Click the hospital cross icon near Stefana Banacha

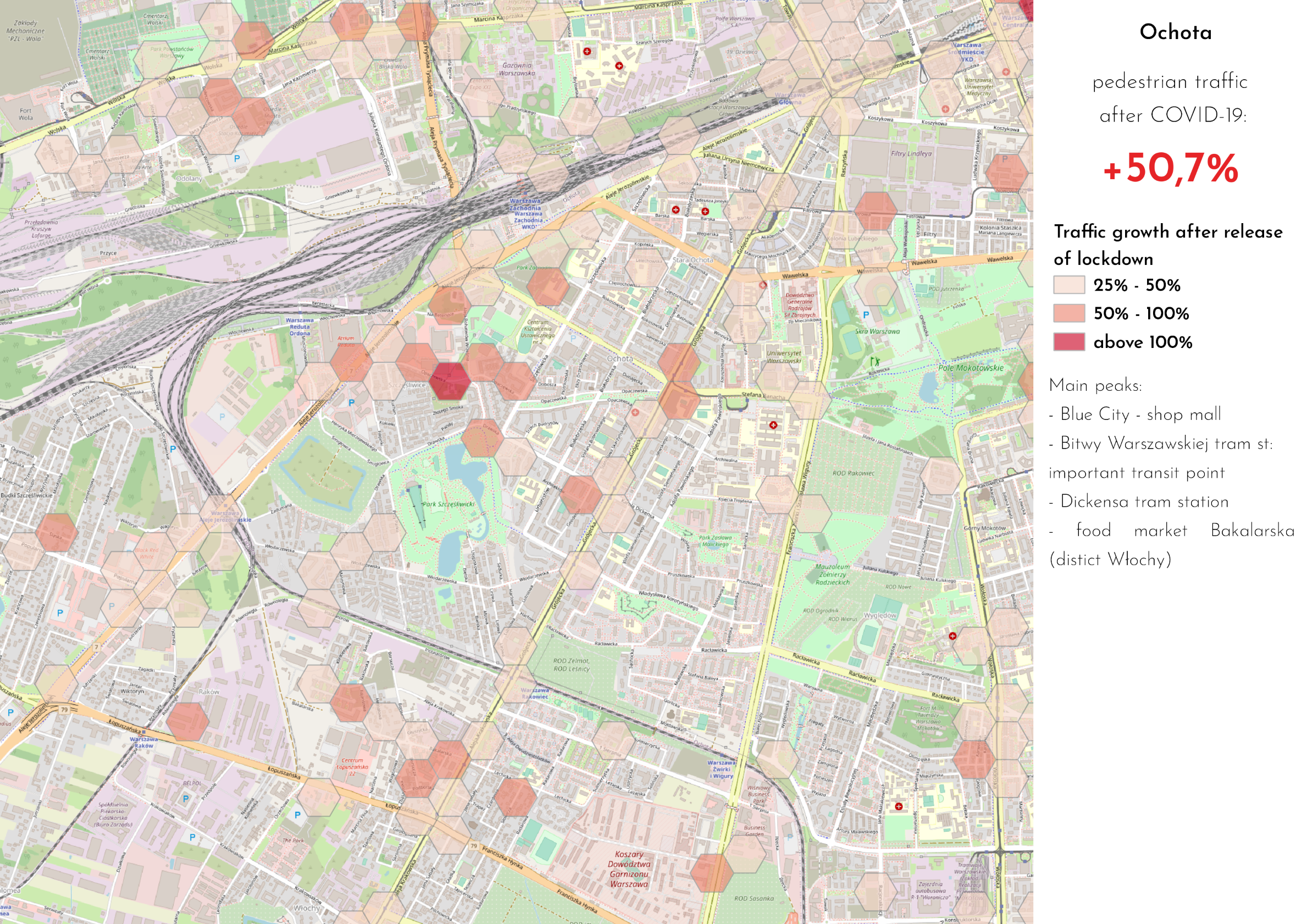tap(772, 425)
